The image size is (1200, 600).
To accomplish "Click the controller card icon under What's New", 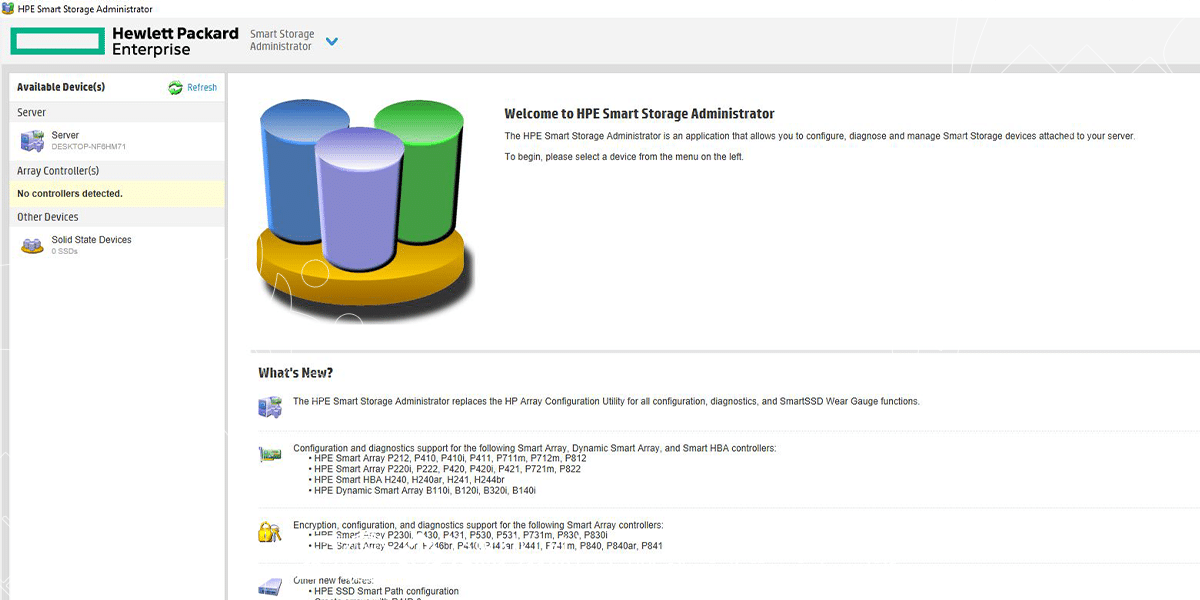I will [269, 454].
